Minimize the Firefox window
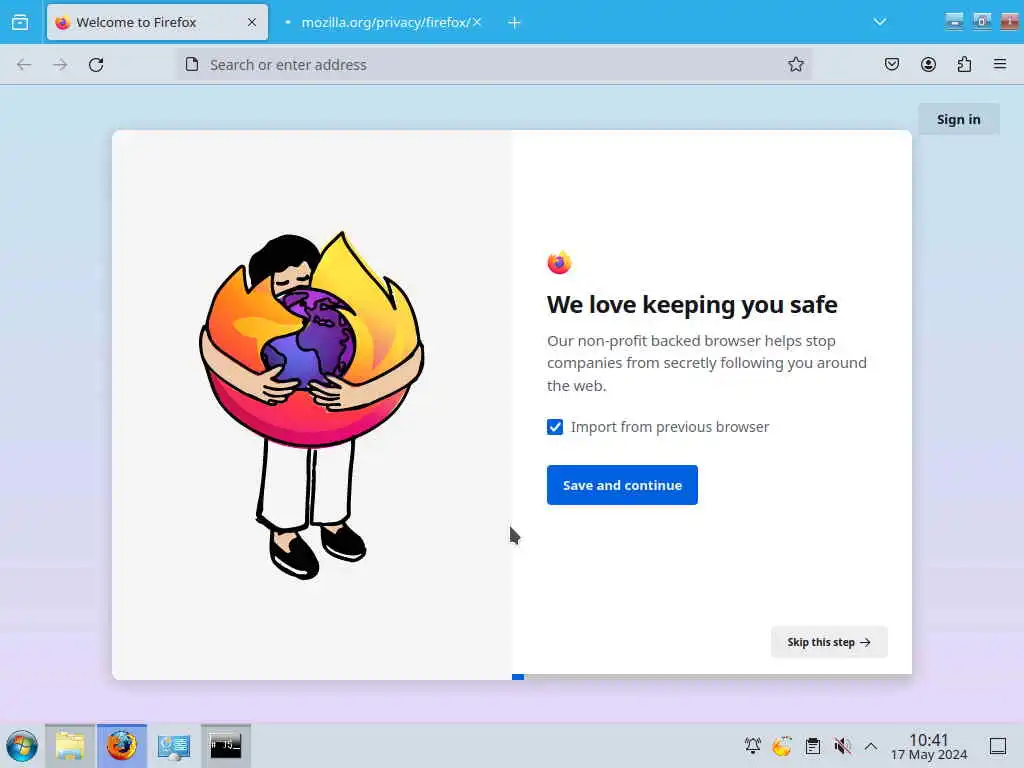This screenshot has height=768, width=1024. pos(954,22)
